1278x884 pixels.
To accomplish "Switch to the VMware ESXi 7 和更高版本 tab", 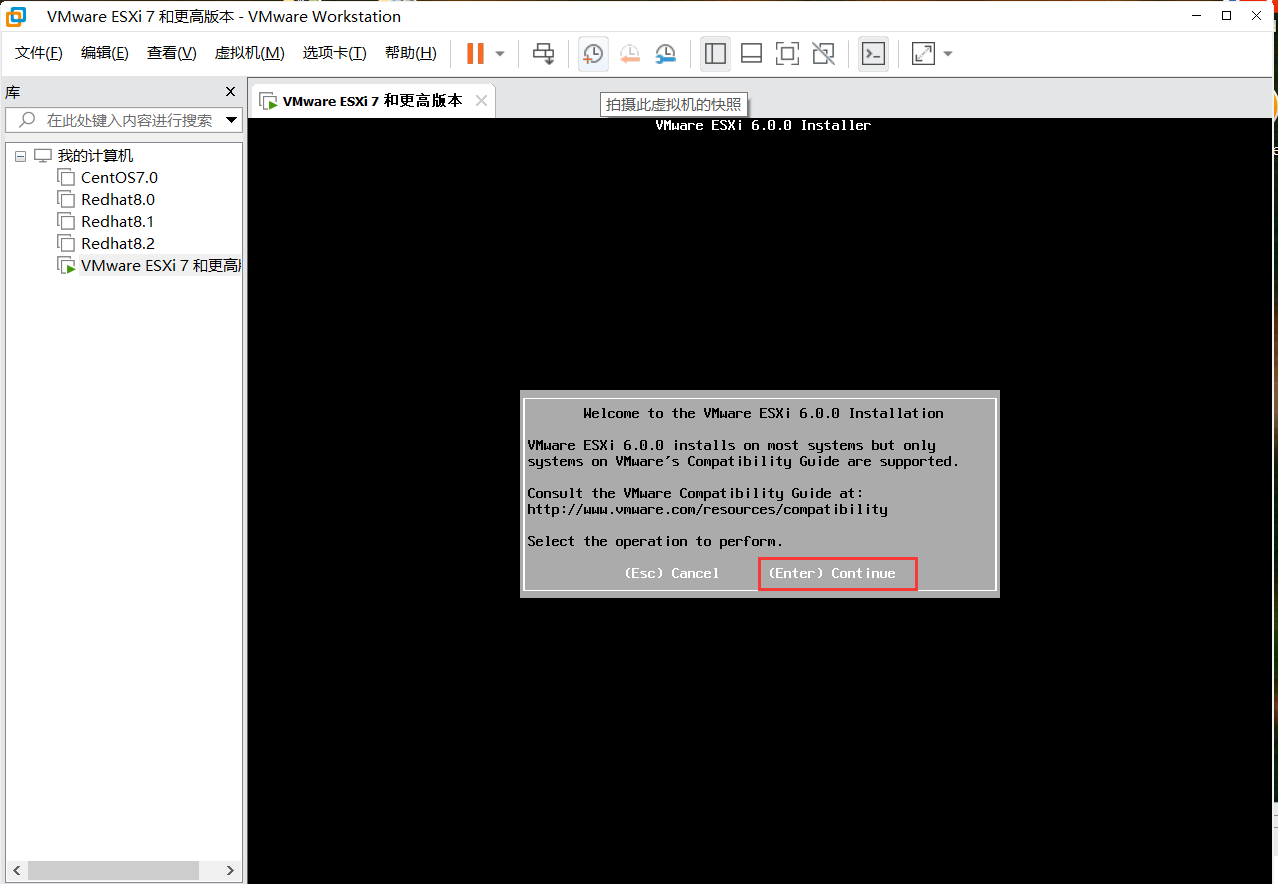I will coord(372,101).
